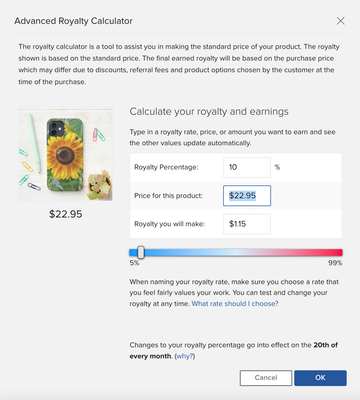The height and width of the screenshot is (400, 360).
Task: Click the 5% minimum slider label
Action: [x=134, y=263]
